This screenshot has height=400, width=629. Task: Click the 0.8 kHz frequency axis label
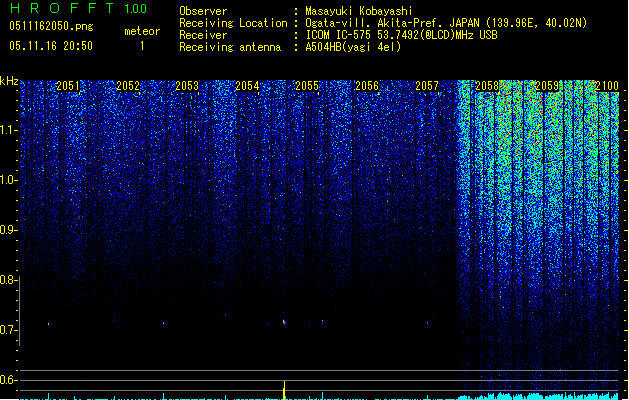coord(8,280)
